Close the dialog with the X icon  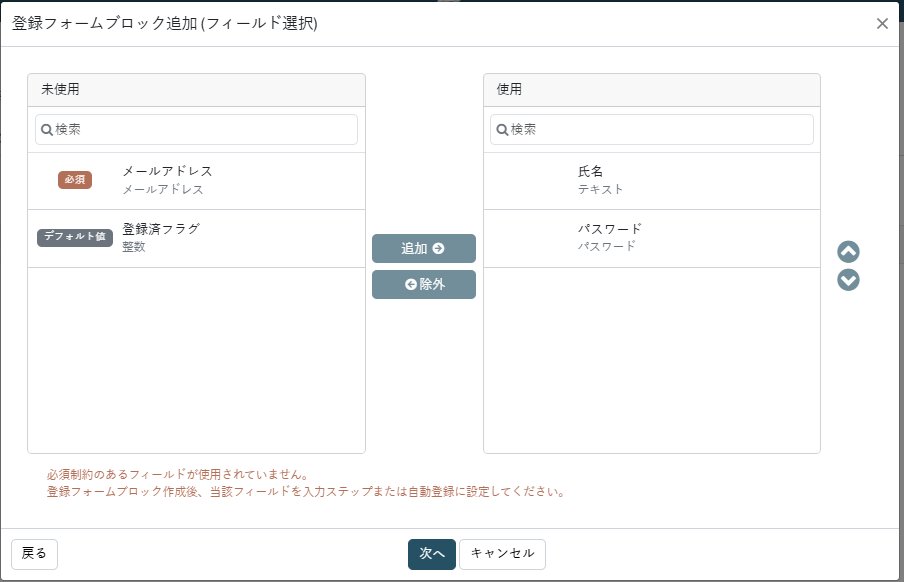pyautogui.click(x=882, y=24)
